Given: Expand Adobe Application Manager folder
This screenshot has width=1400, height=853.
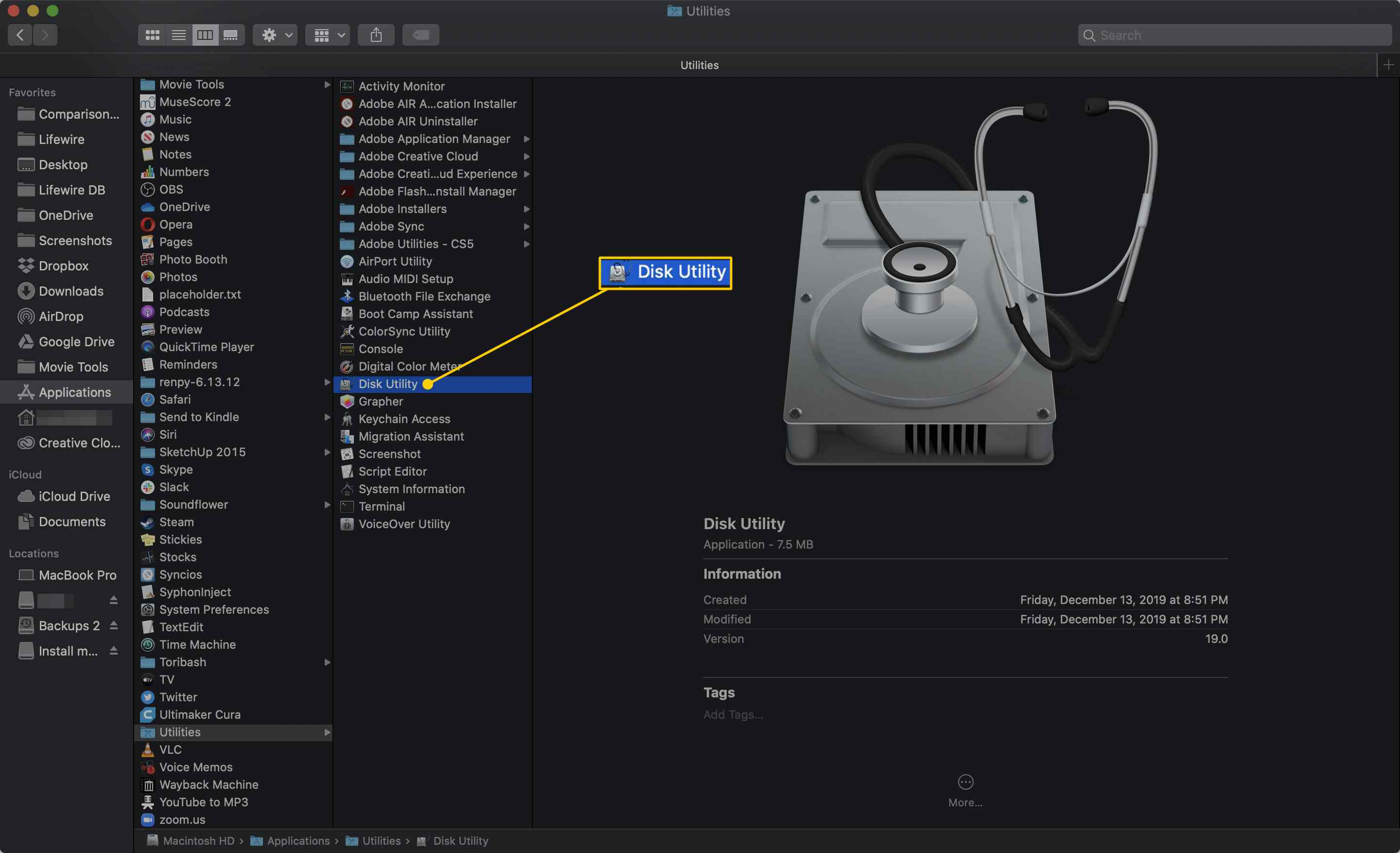Looking at the screenshot, I should 527,139.
